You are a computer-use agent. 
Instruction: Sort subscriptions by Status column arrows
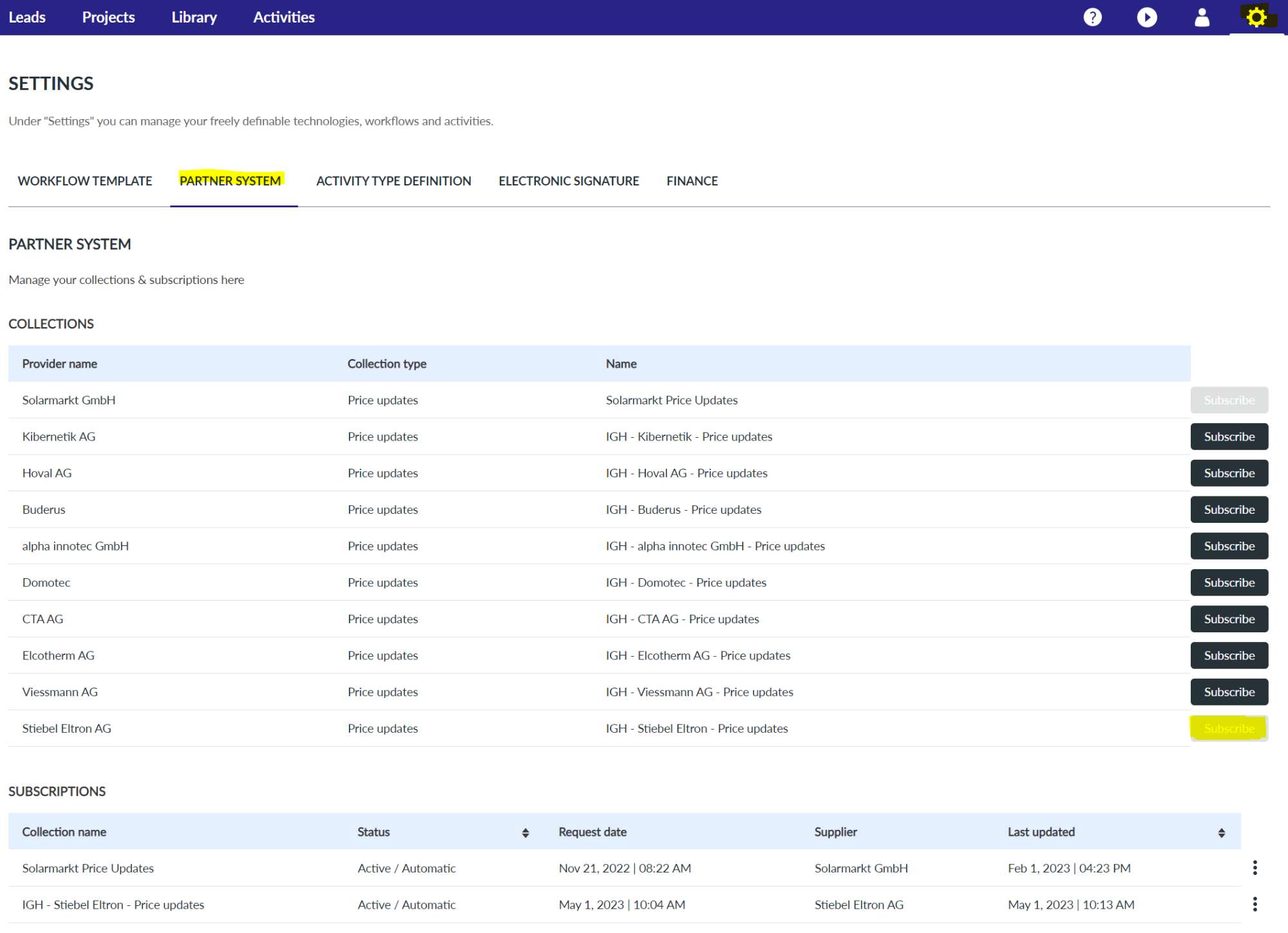coord(526,833)
